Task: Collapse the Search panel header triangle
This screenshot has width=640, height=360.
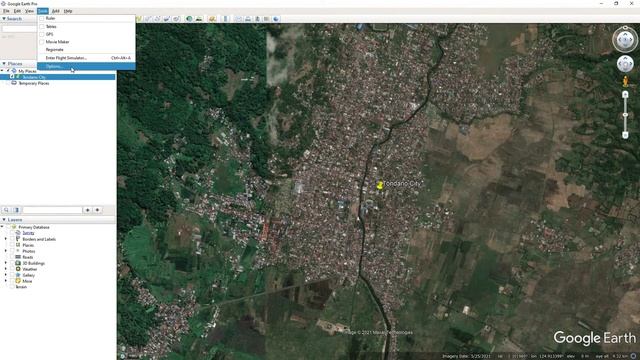Action: tap(4, 19)
